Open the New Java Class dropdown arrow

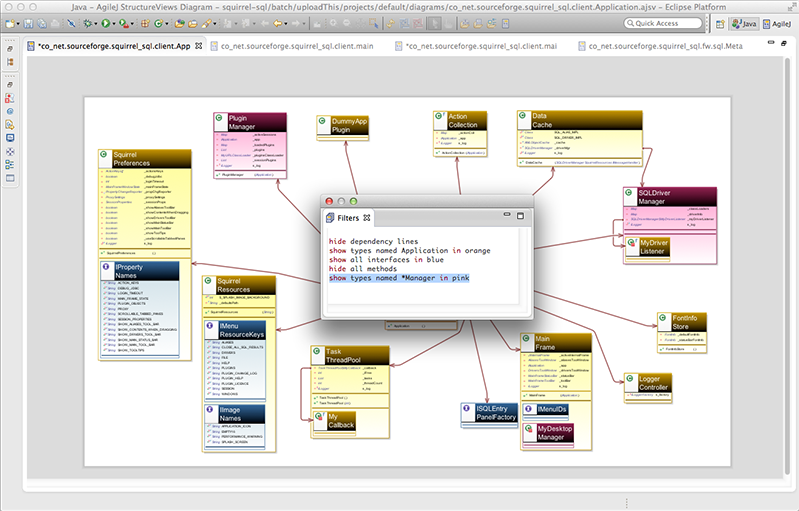coord(167,23)
